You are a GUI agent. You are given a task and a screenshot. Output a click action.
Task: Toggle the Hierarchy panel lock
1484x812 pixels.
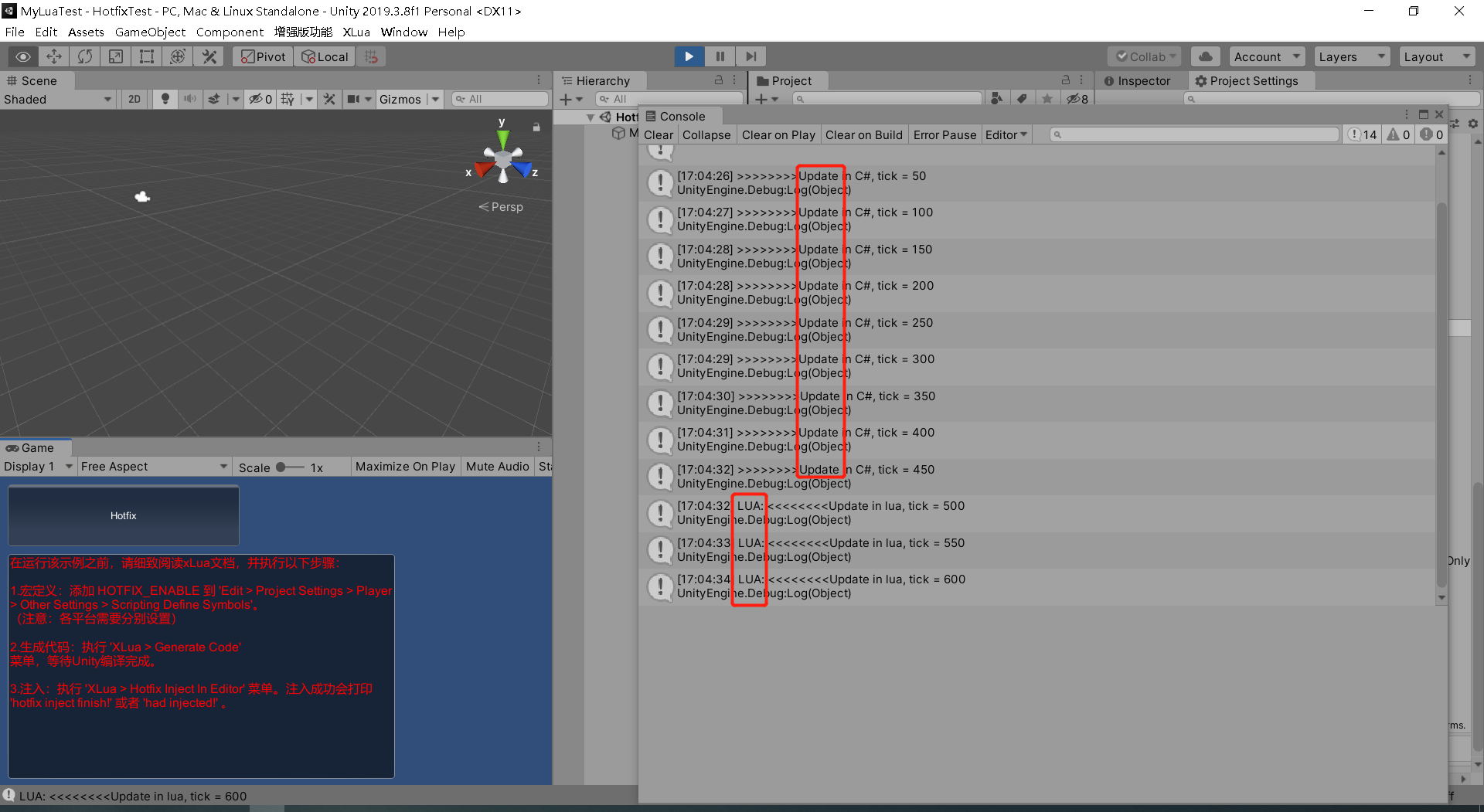click(x=719, y=80)
